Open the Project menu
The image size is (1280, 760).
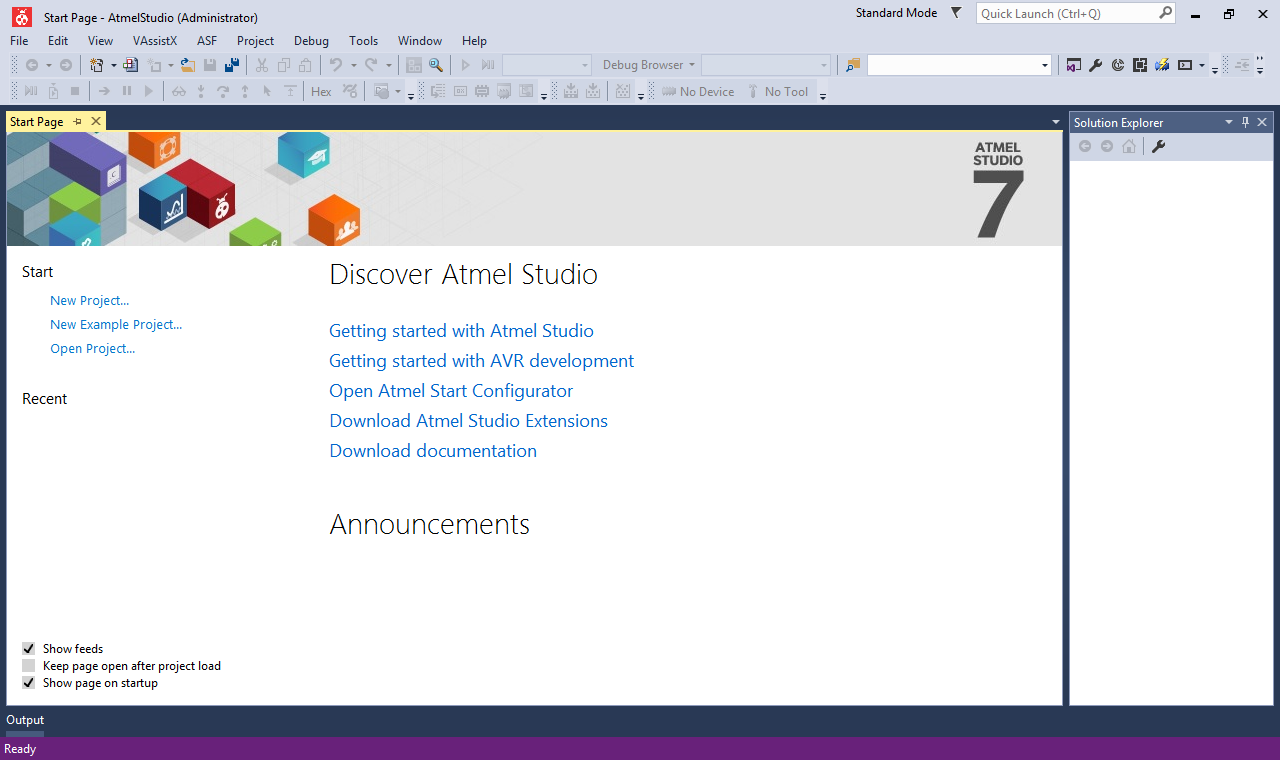point(256,41)
